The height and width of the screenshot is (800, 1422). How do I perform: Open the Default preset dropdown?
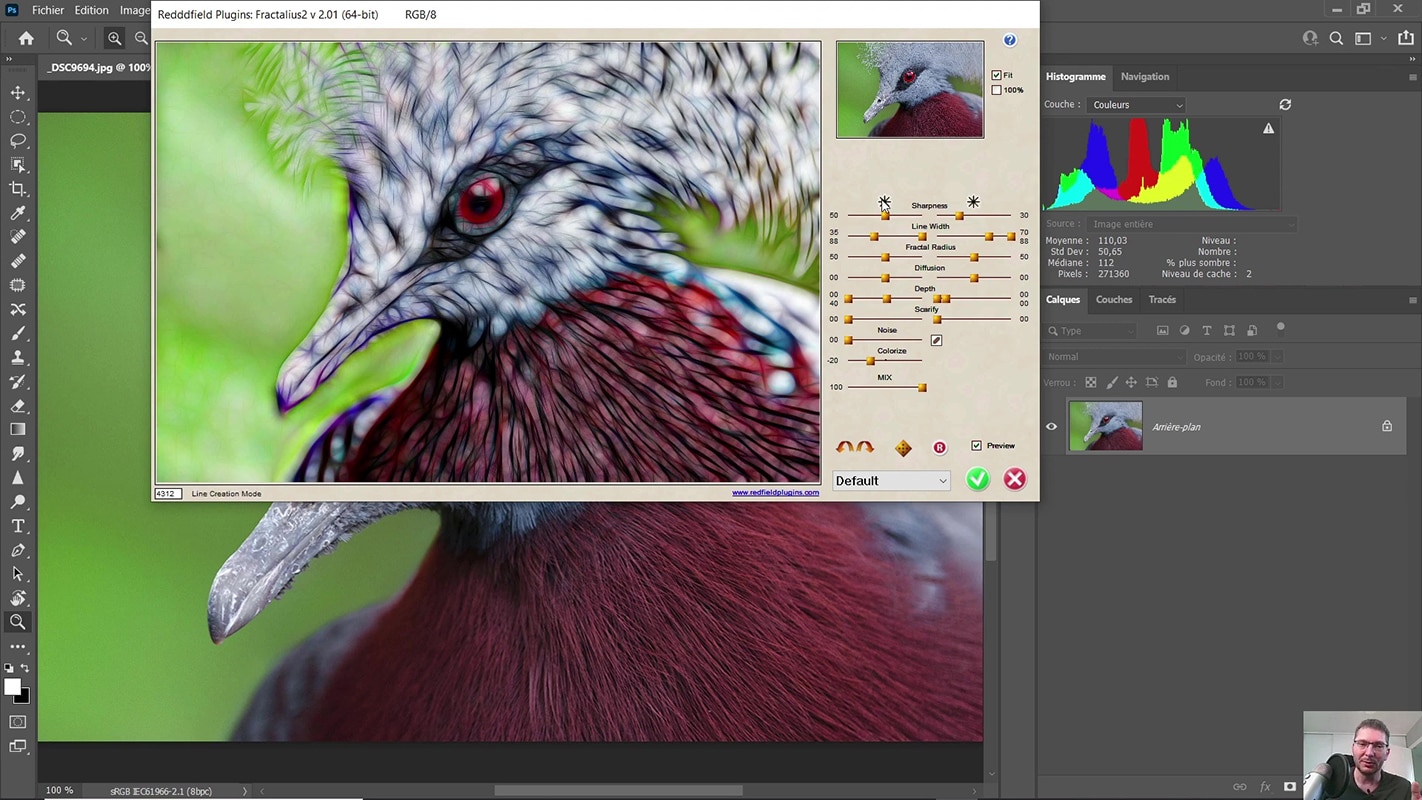tap(891, 481)
